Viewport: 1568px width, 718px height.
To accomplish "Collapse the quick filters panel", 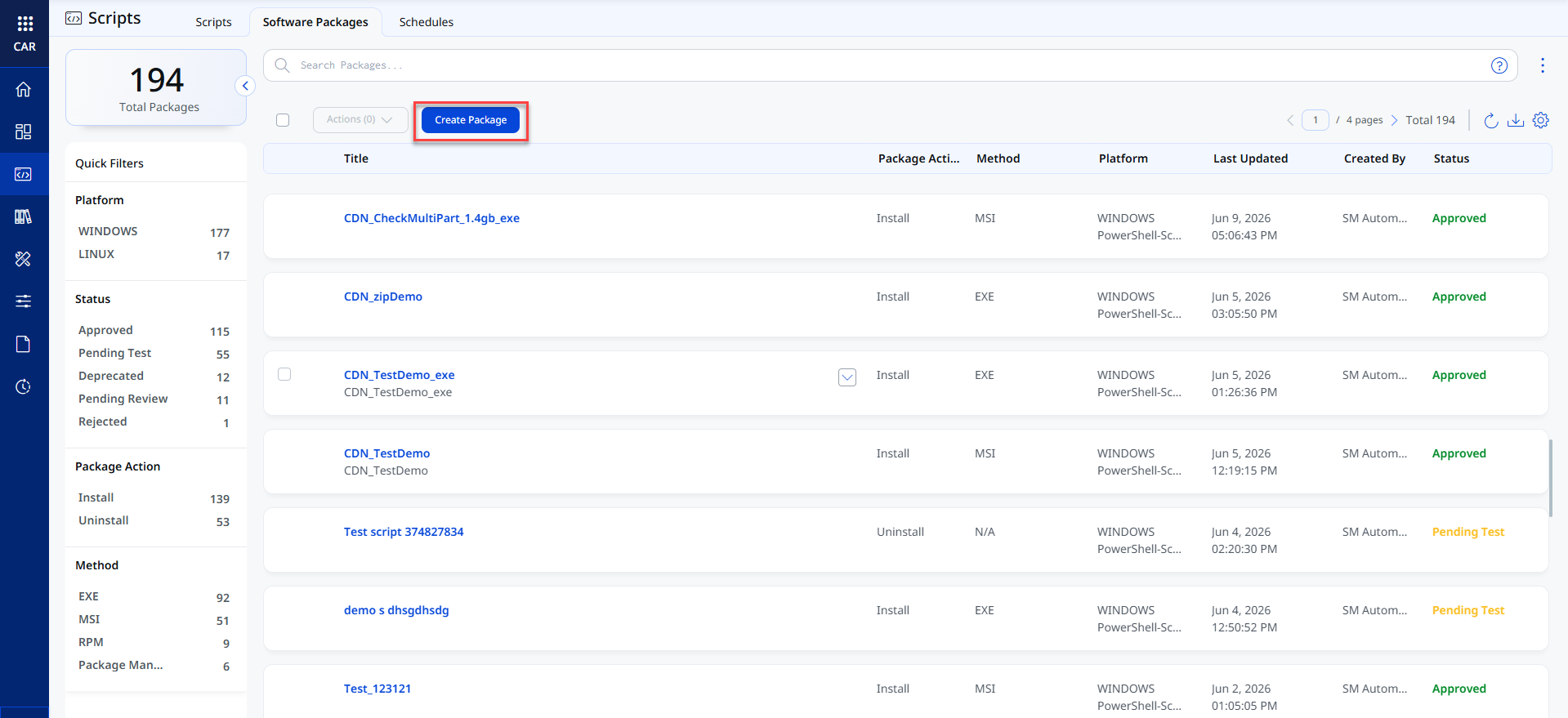I will coord(245,86).
